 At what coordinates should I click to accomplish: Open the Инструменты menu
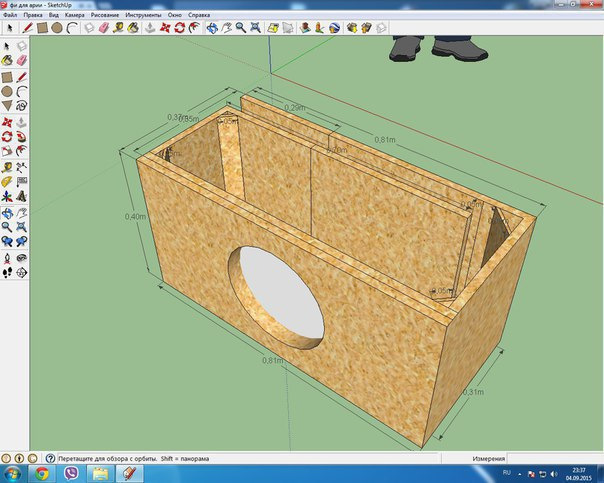coord(143,15)
